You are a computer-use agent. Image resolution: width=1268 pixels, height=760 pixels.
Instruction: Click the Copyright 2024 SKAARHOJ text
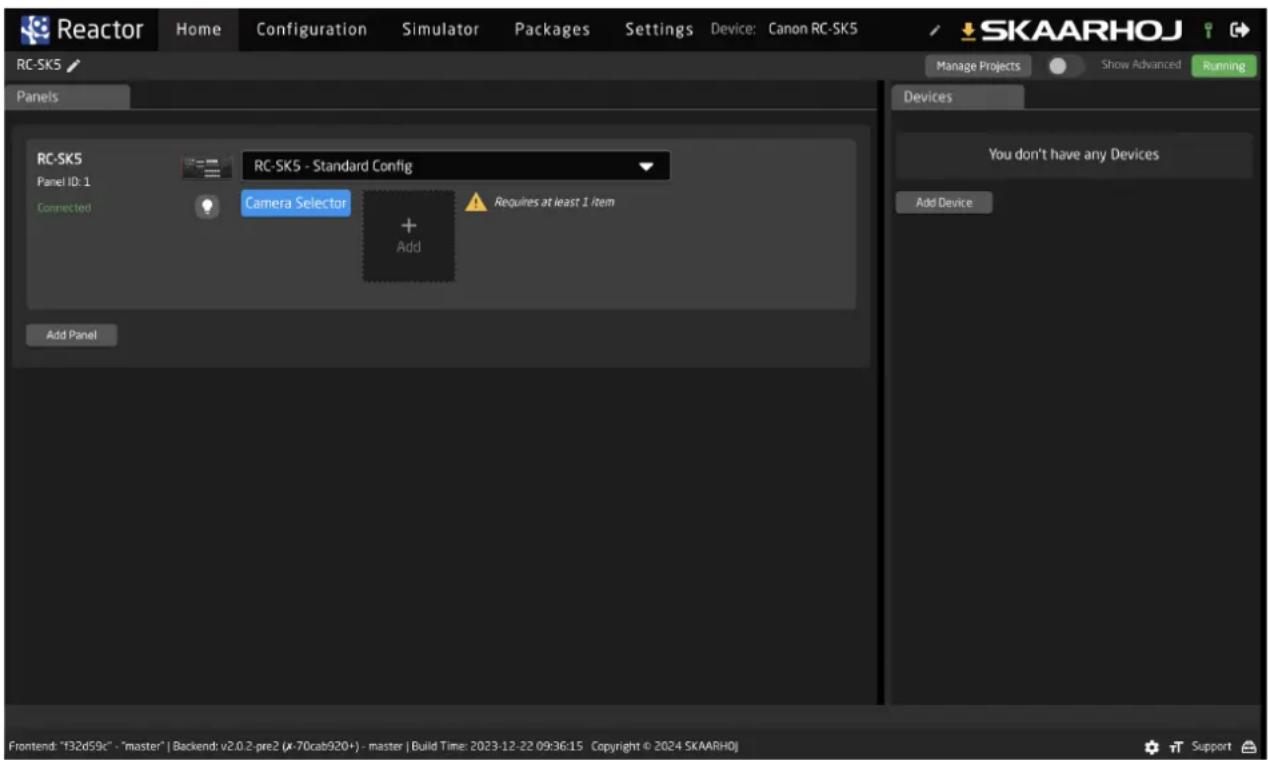[665, 747]
